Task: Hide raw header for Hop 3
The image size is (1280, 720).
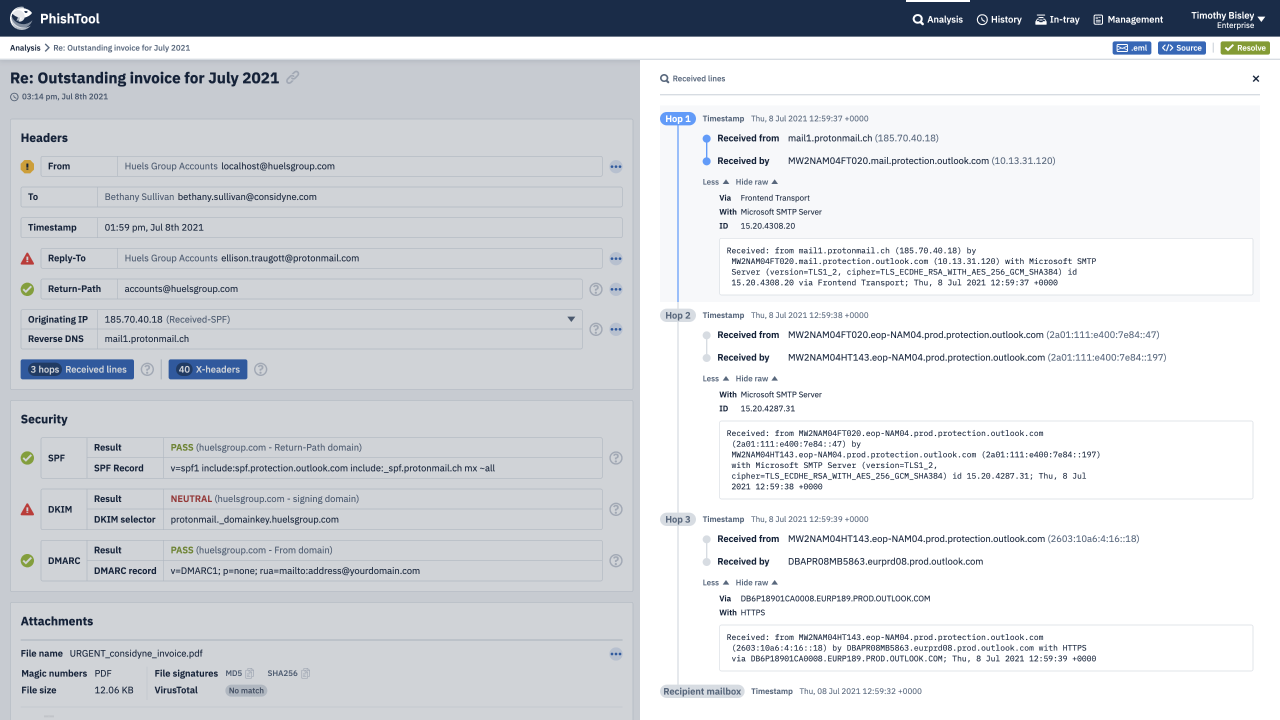Action: (x=756, y=583)
